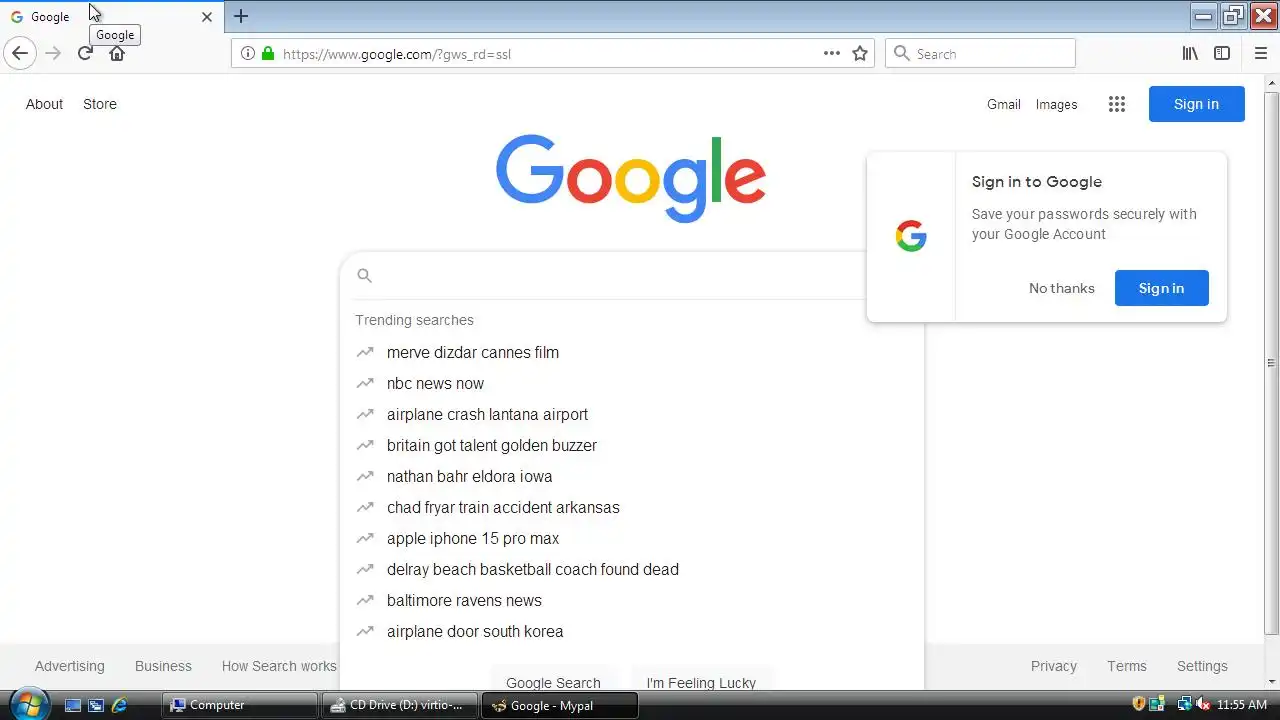Open a new tab with the plus button
The width and height of the screenshot is (1280, 720).
tap(241, 16)
